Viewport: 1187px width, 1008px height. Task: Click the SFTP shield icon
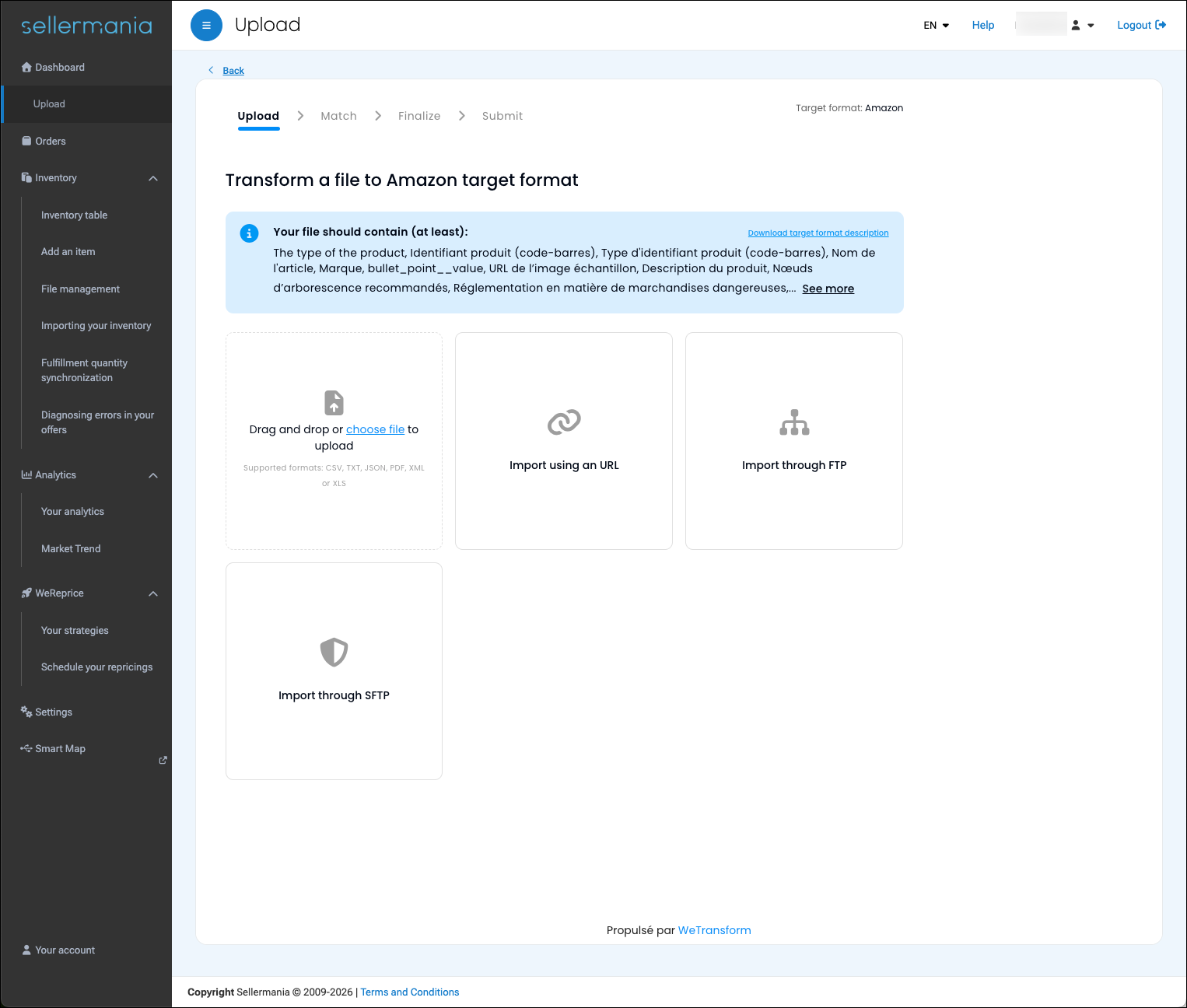click(x=334, y=652)
